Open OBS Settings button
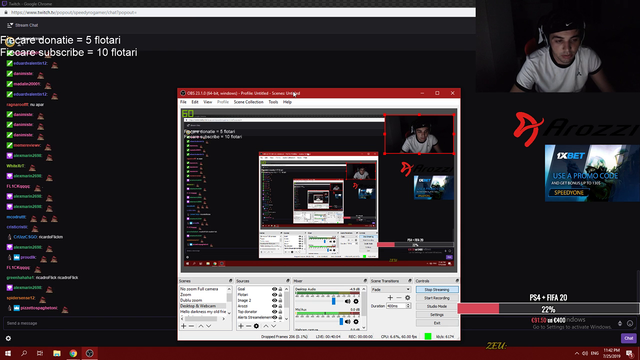The width and height of the screenshot is (640, 360). tap(437, 315)
